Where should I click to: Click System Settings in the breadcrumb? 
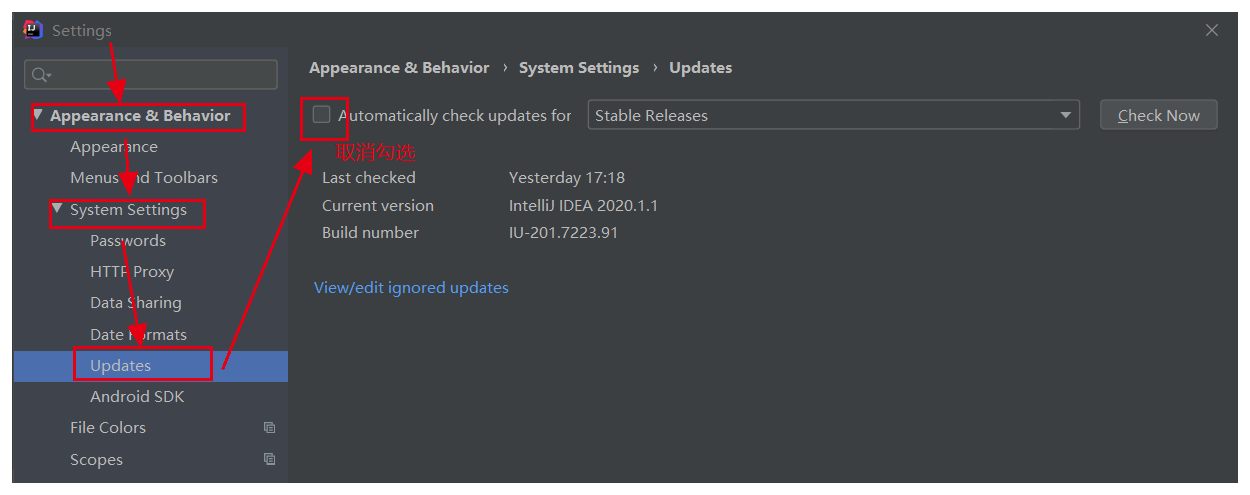579,68
